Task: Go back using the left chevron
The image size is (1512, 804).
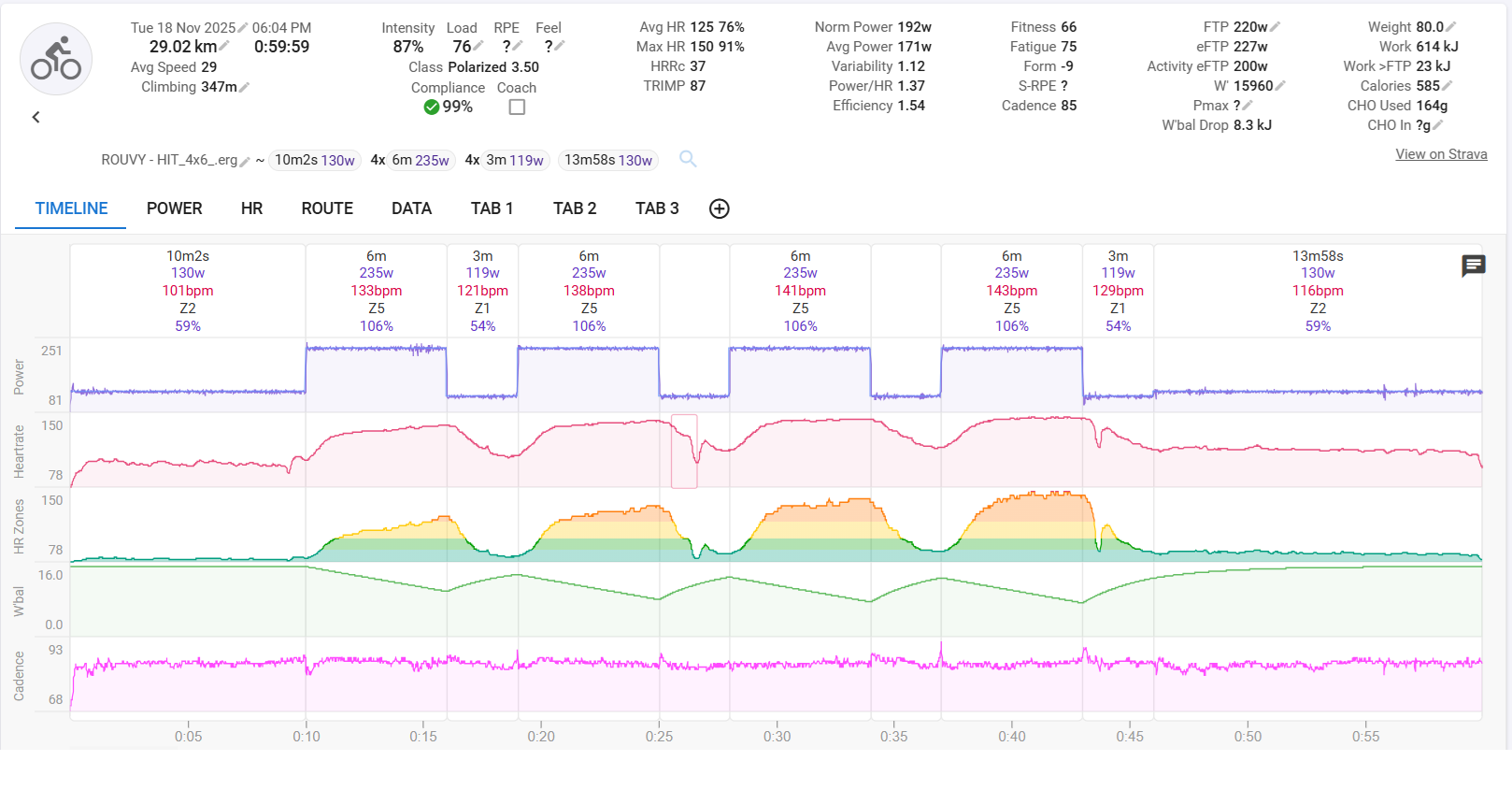Action: coord(36,117)
